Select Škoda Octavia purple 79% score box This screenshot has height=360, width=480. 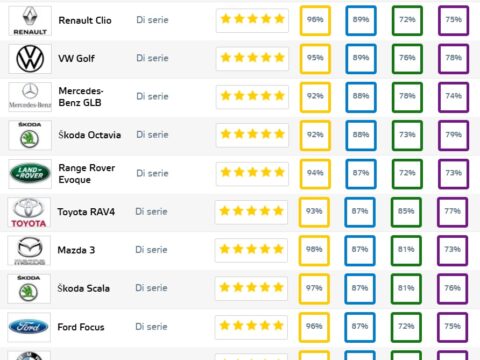453,135
